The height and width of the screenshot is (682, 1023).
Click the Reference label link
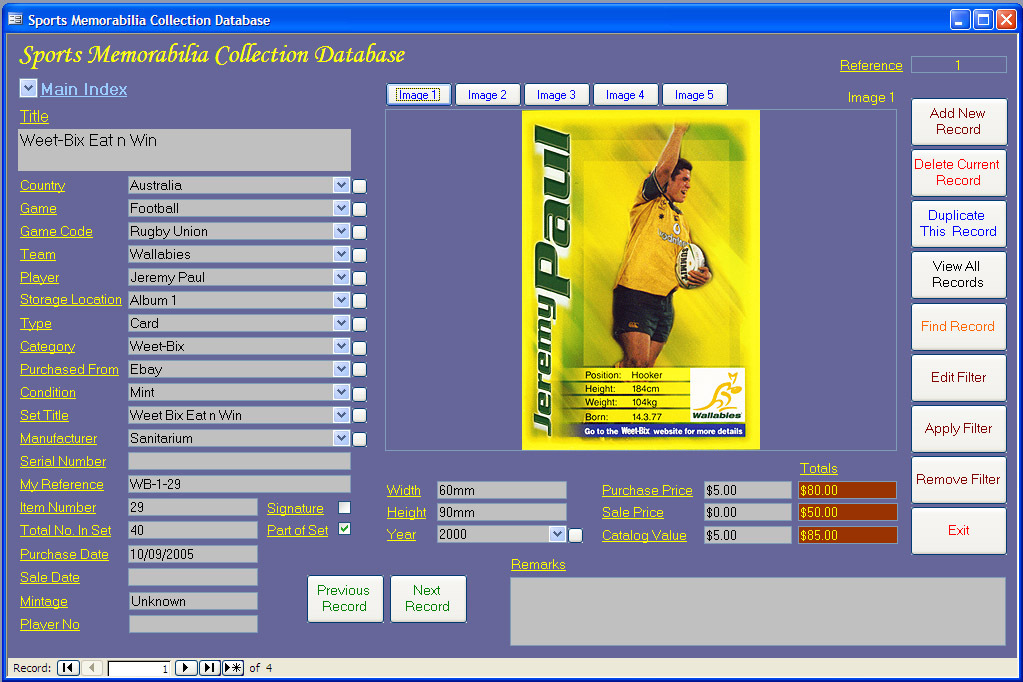coord(871,65)
